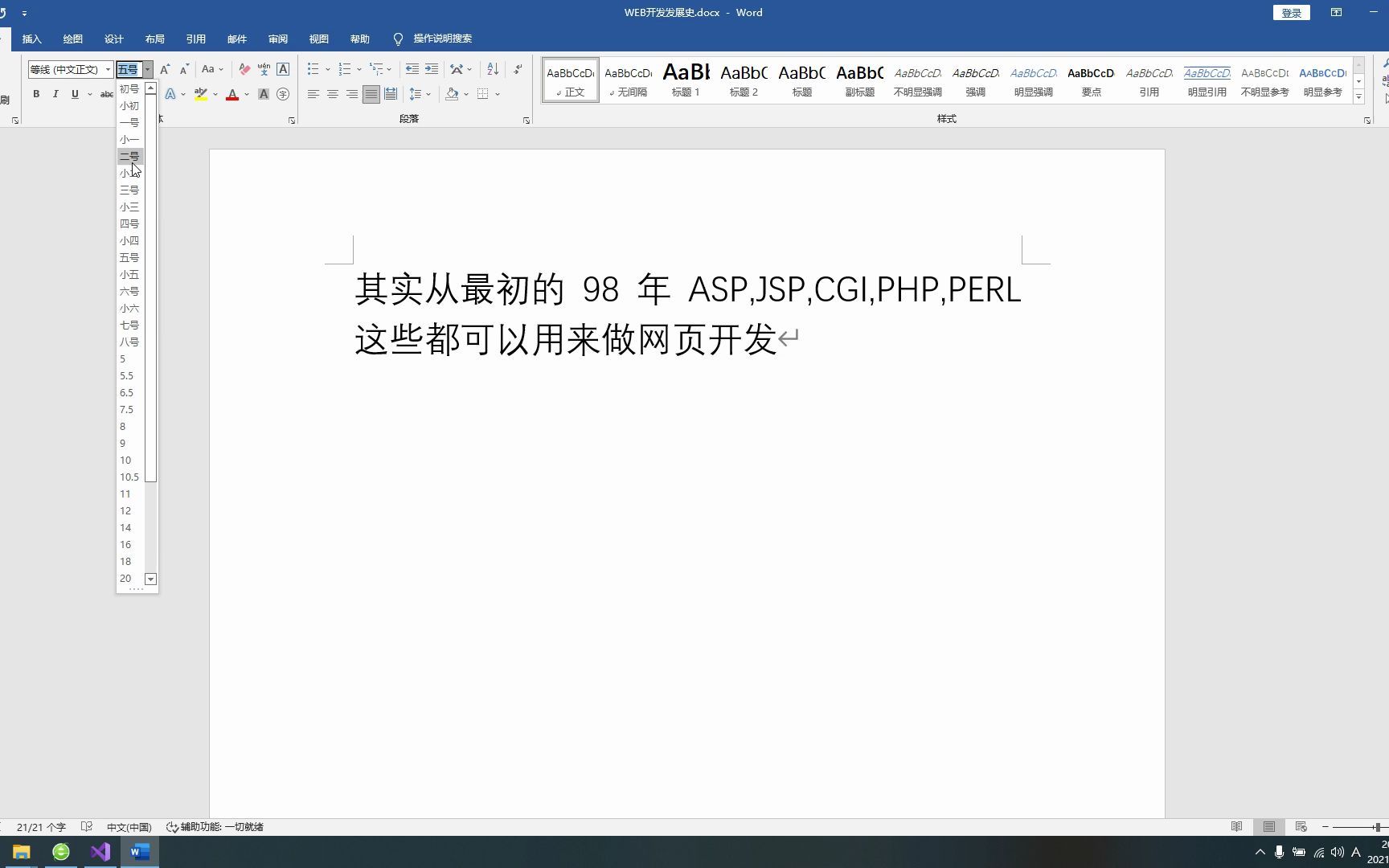1389x868 pixels.
Task: Sort the text A to Z
Action: tap(493, 69)
